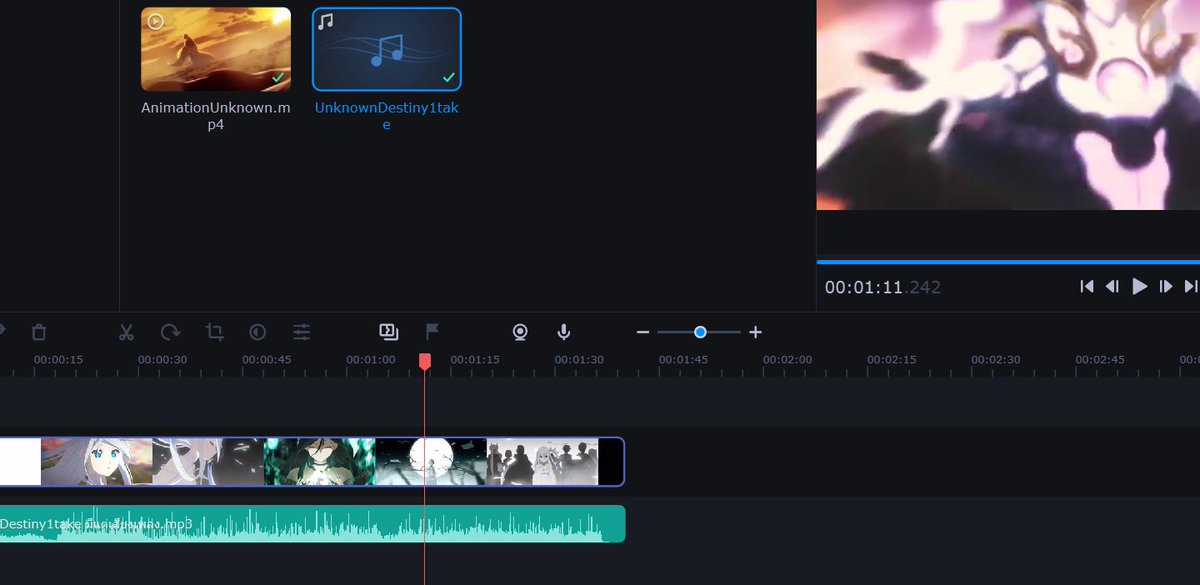Open the Color adjustments half-circle icon
Screen dimensions: 1200x585
pyautogui.click(x=258, y=332)
